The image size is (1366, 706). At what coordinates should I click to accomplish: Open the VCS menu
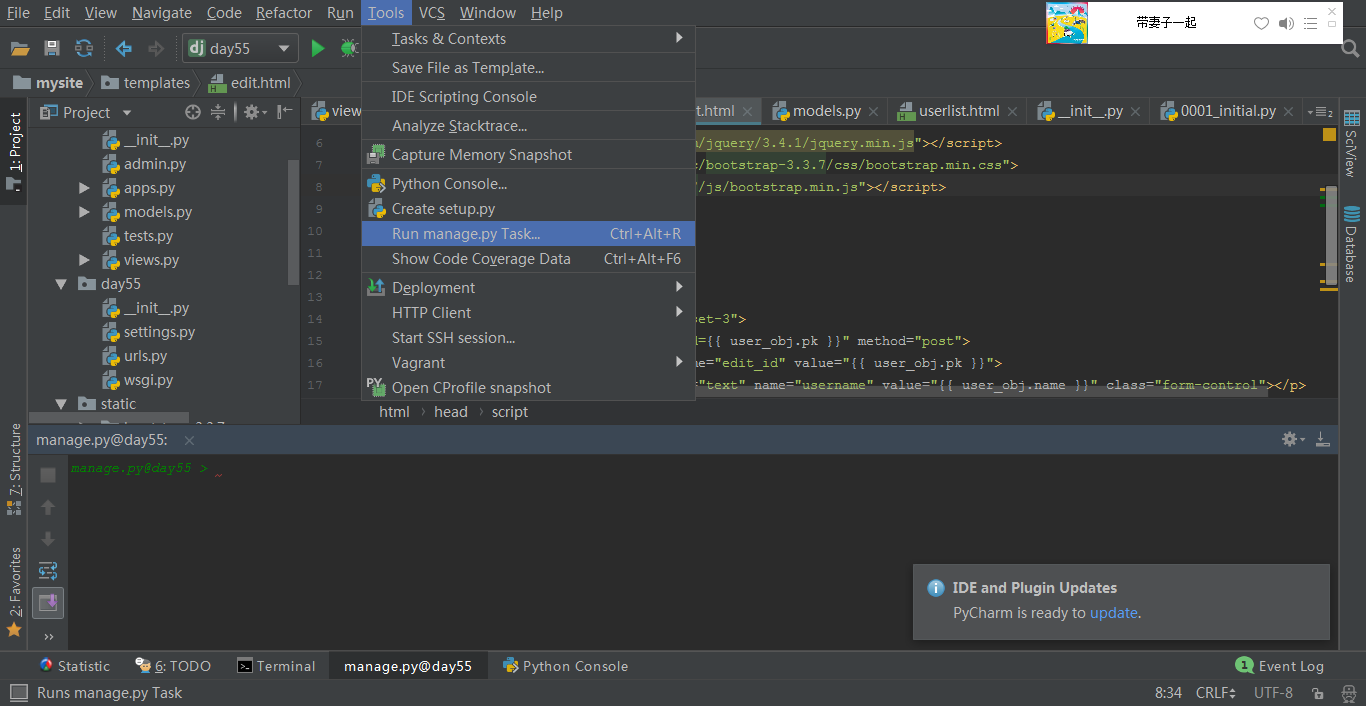(x=431, y=13)
